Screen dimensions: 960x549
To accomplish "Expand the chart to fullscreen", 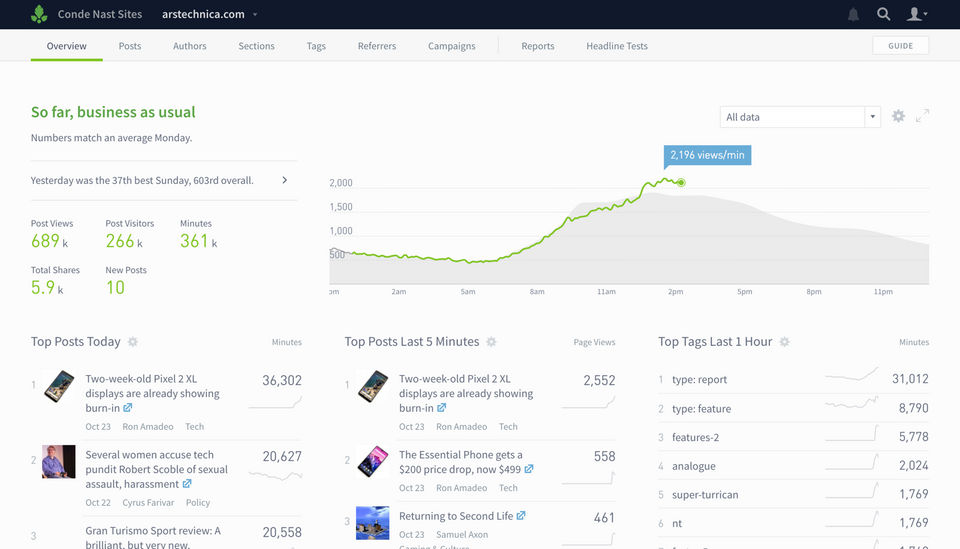I will point(922,116).
